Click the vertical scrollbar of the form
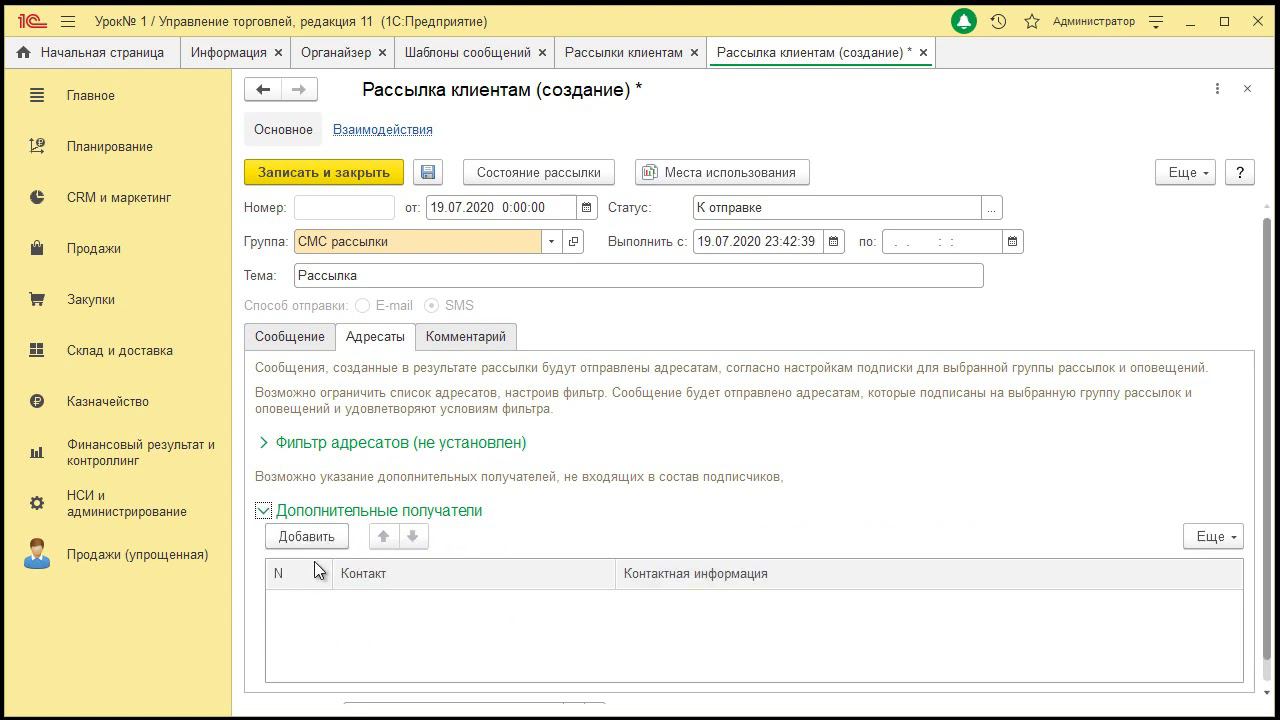The height and width of the screenshot is (720, 1280). tap(1268, 437)
